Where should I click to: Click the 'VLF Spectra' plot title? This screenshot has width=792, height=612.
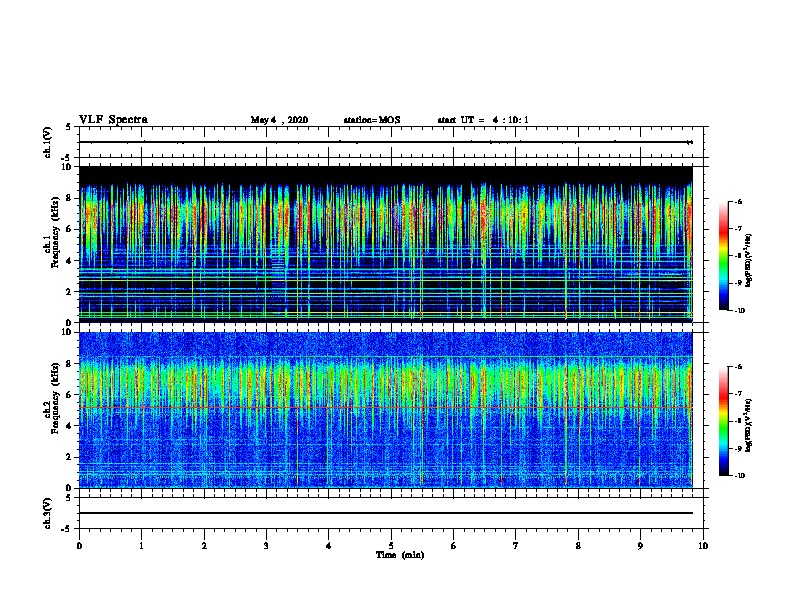[113, 120]
